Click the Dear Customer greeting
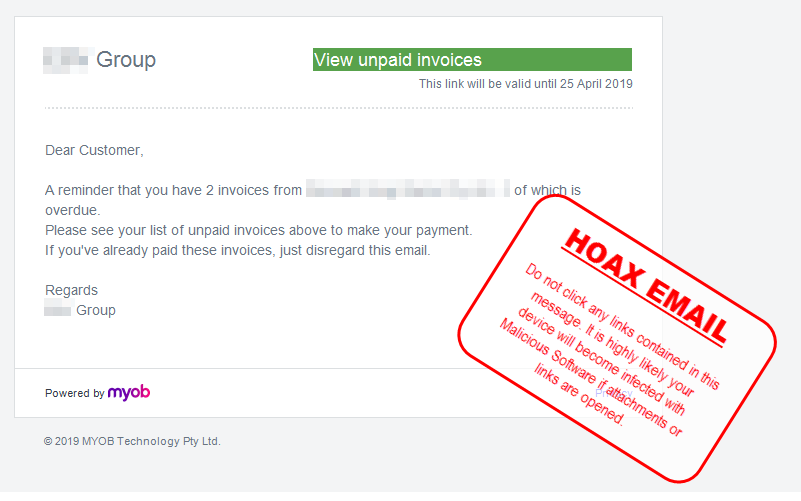801x501 pixels. (x=94, y=150)
